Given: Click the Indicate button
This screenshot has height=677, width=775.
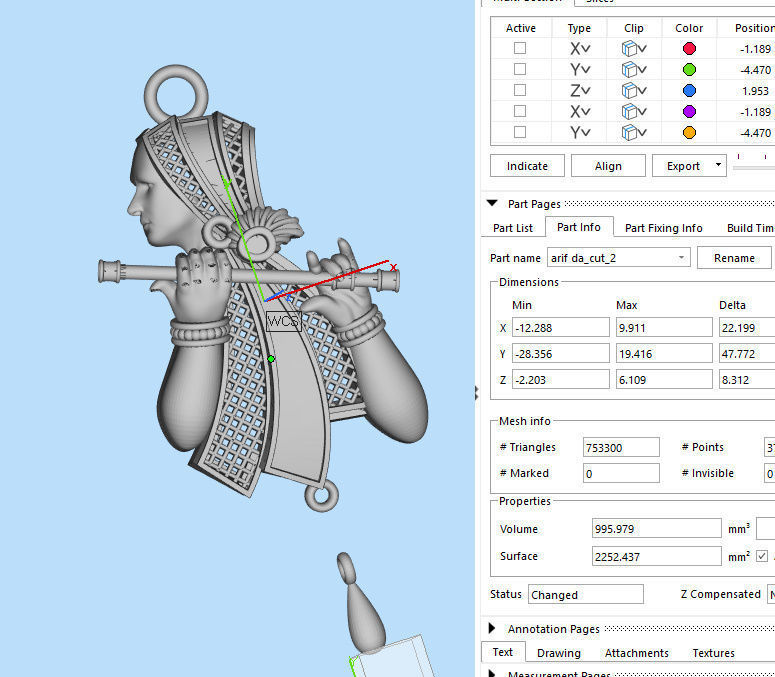Looking at the screenshot, I should 527,166.
